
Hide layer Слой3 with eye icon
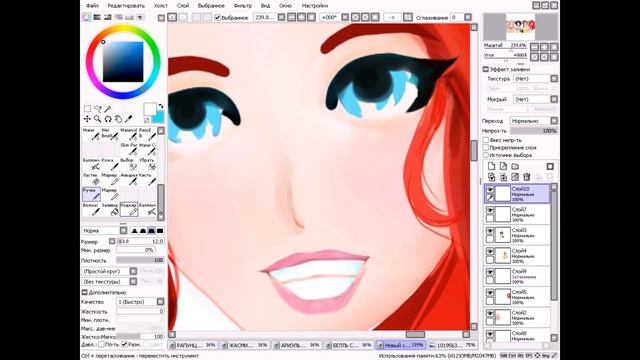[490, 231]
